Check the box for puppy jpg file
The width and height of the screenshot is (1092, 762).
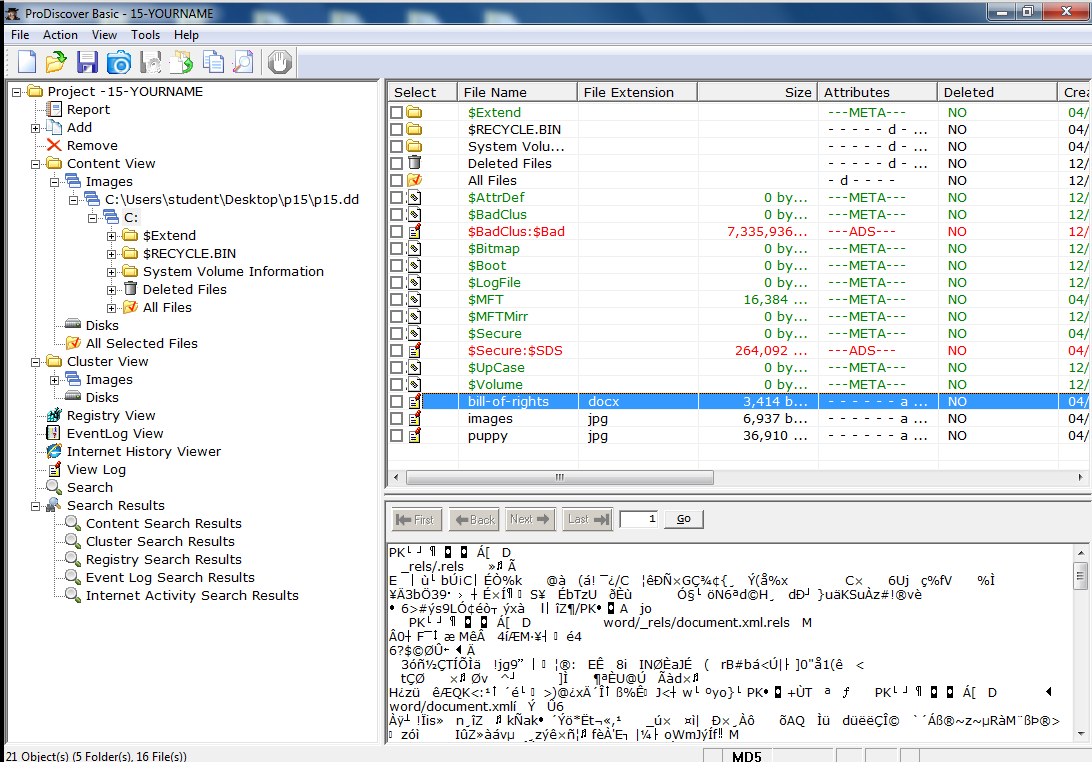point(397,436)
